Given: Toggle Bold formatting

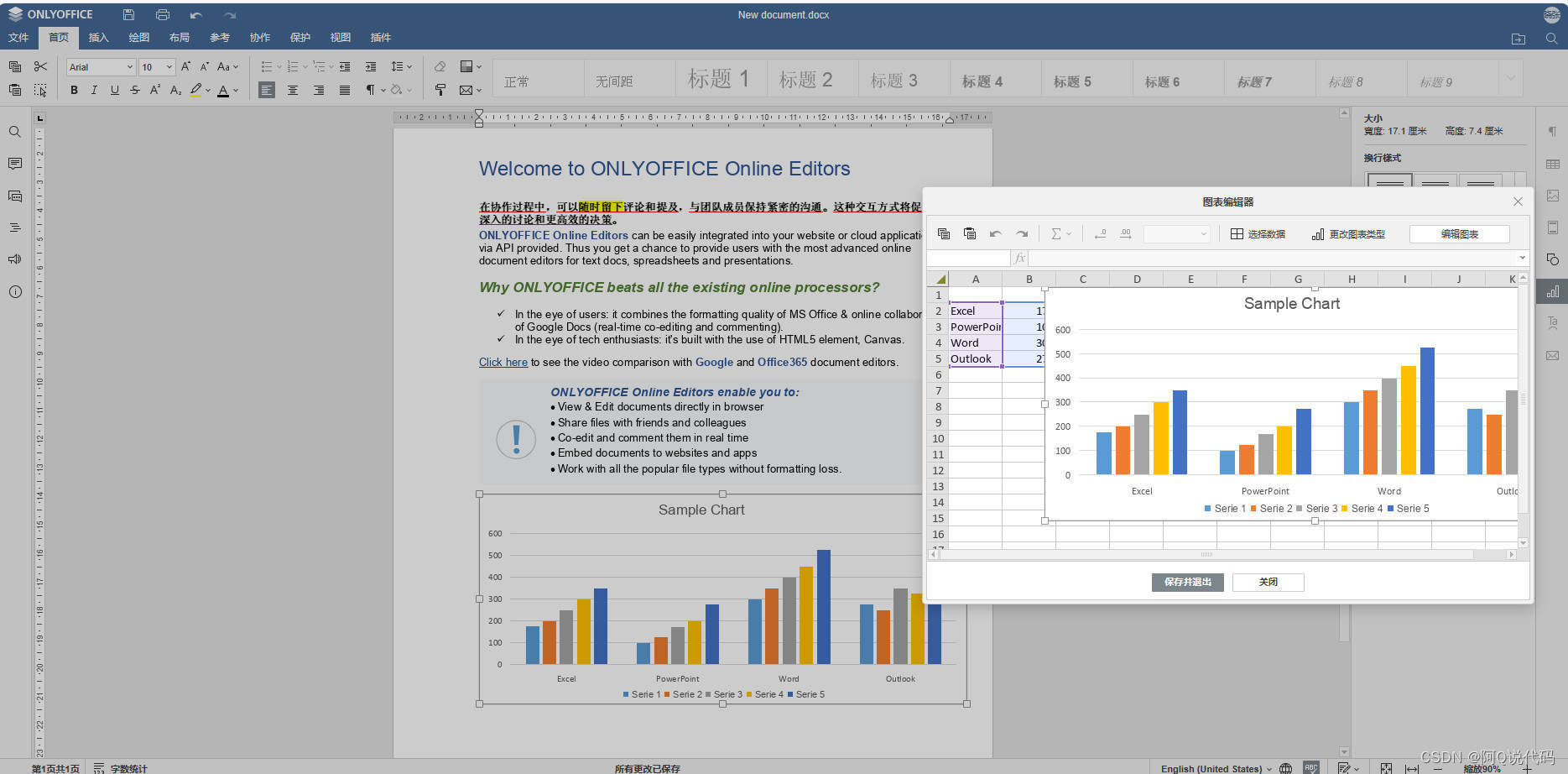Looking at the screenshot, I should 74,90.
